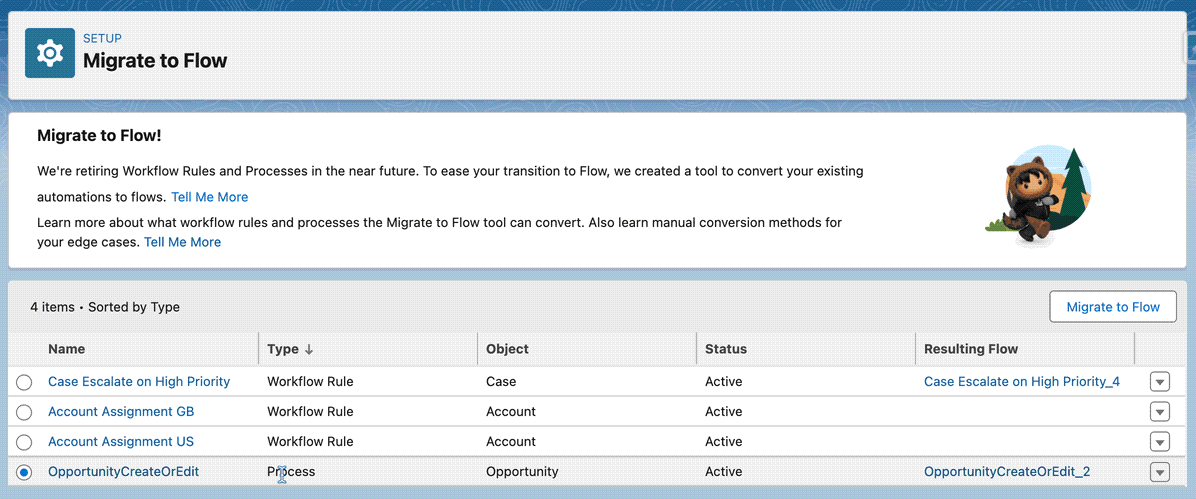
Task: Open Account Assignment GB rule link
Action: pyautogui.click(x=121, y=411)
